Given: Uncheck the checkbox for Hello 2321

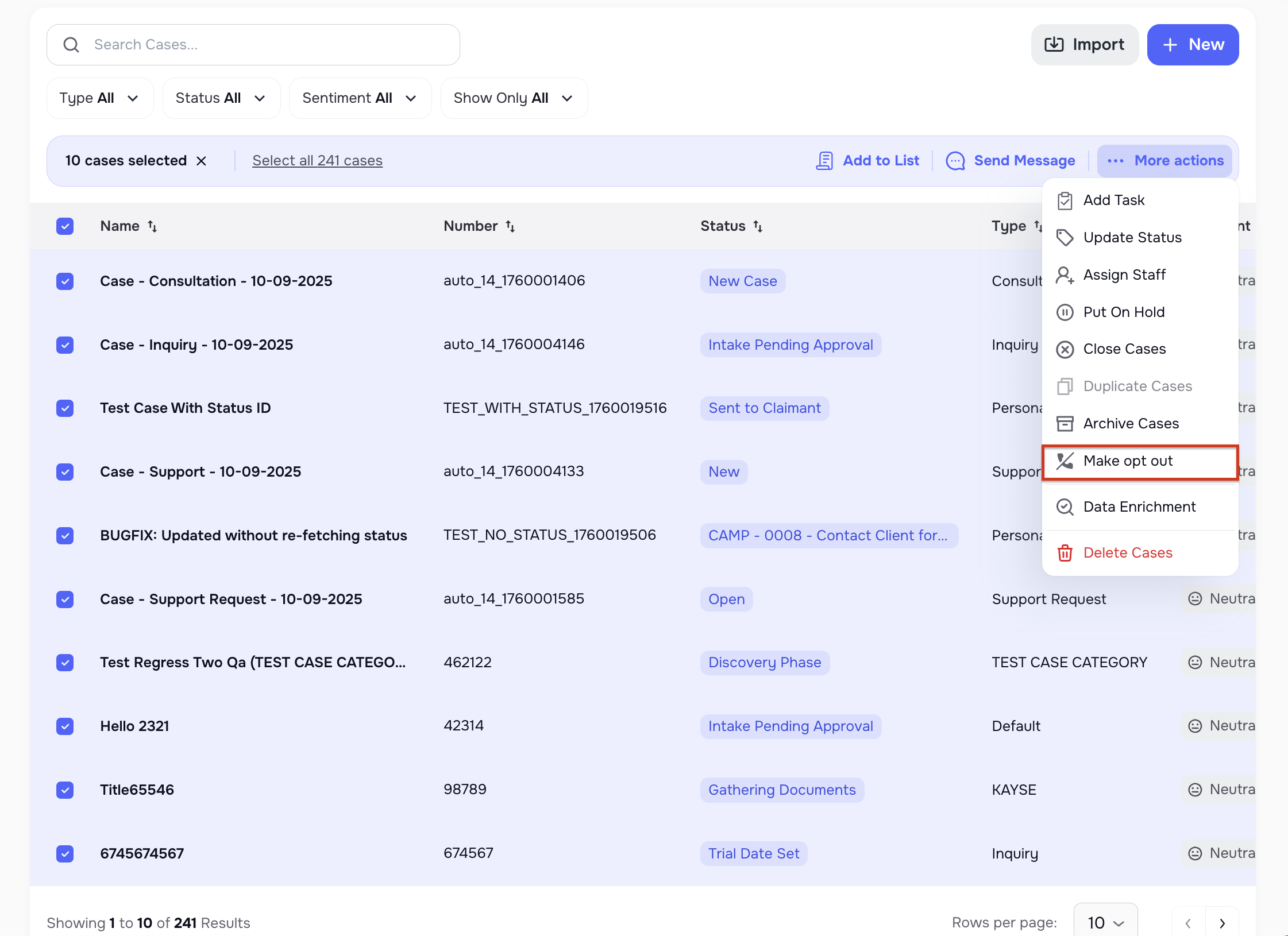Looking at the screenshot, I should click(x=65, y=726).
